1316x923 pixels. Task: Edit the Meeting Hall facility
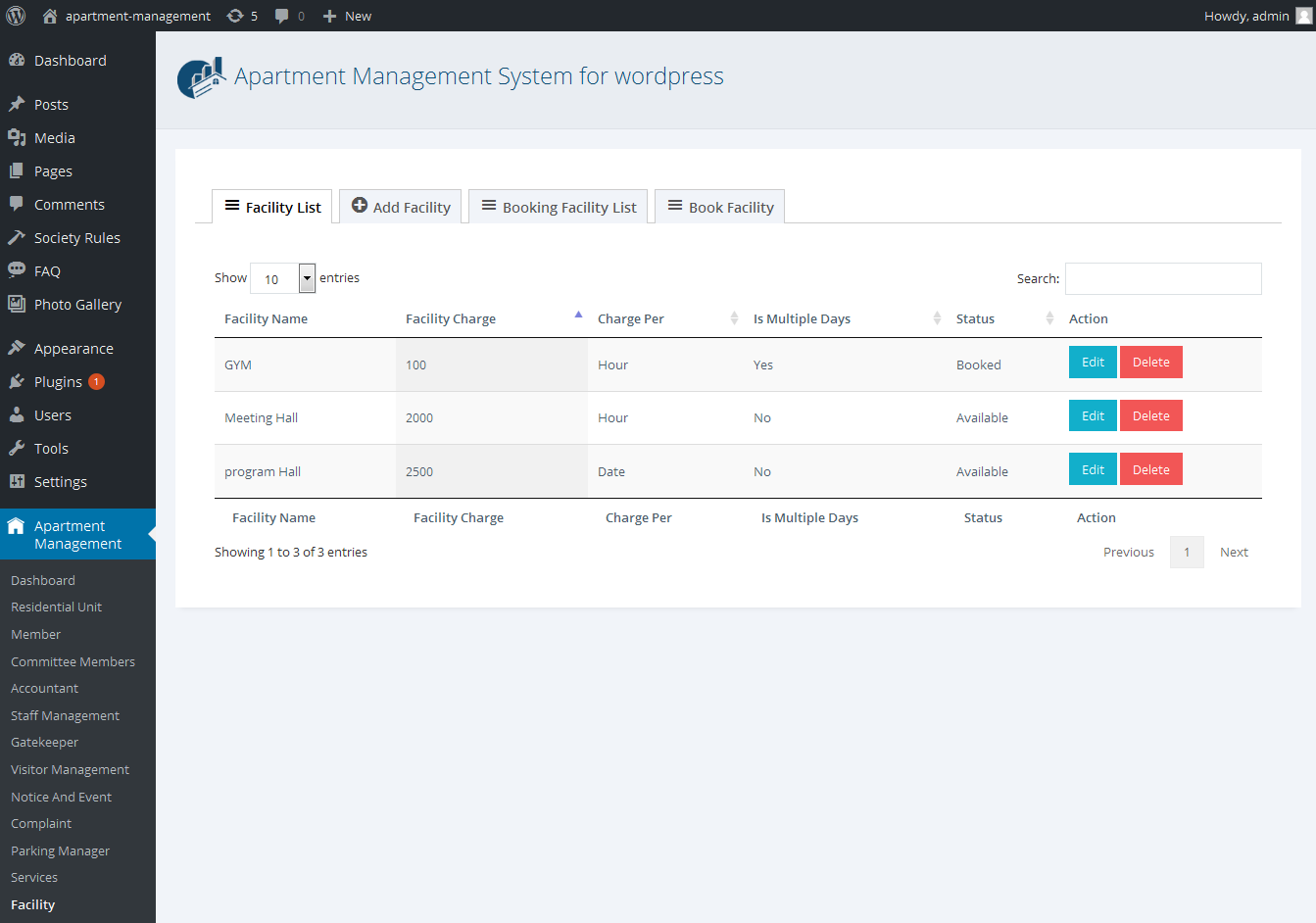coord(1093,415)
